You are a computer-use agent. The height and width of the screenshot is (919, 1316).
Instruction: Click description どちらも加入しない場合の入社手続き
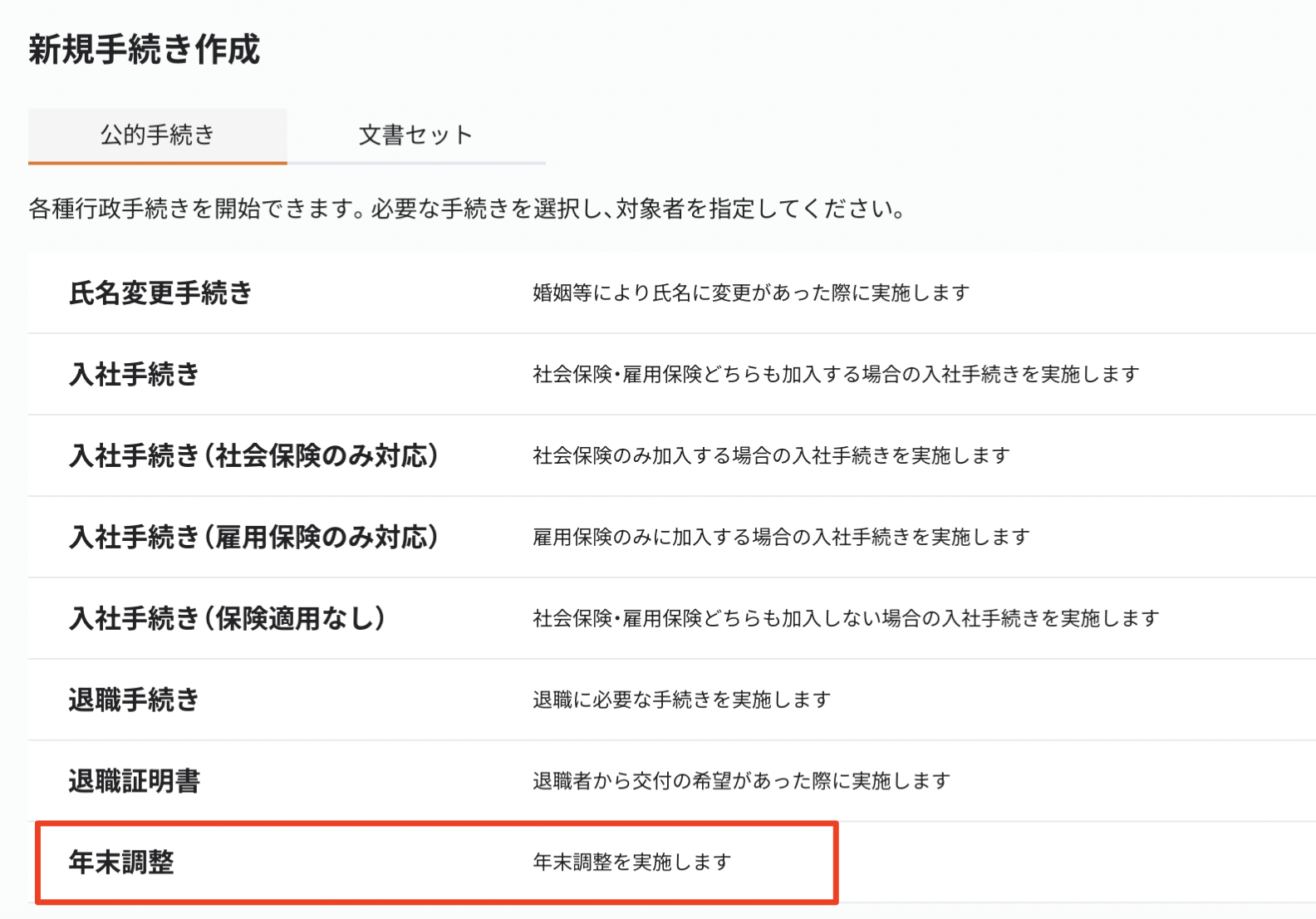pyautogui.click(x=845, y=619)
